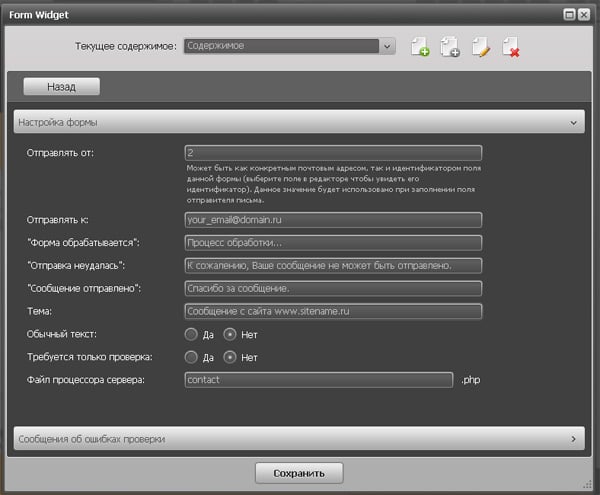Viewport: 600px width, 495px height.
Task: Click the Файл процессора сервера field
Action: point(319,380)
